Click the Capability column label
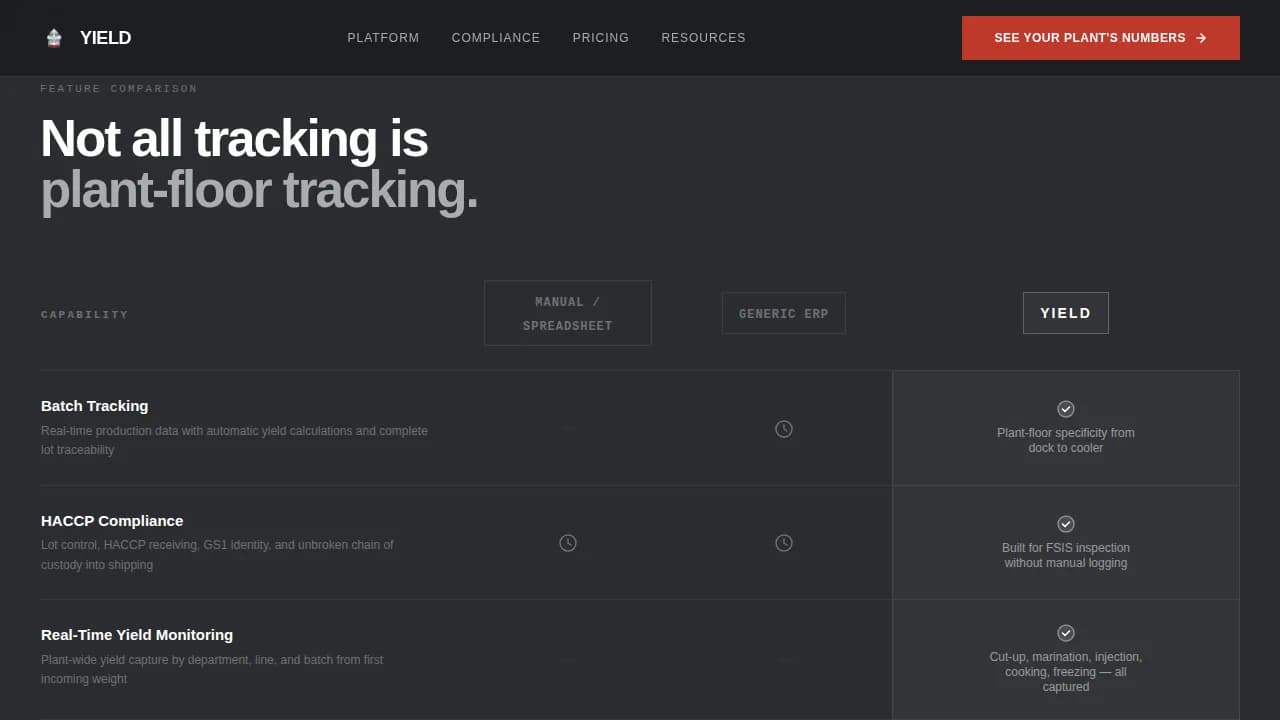 pos(85,314)
